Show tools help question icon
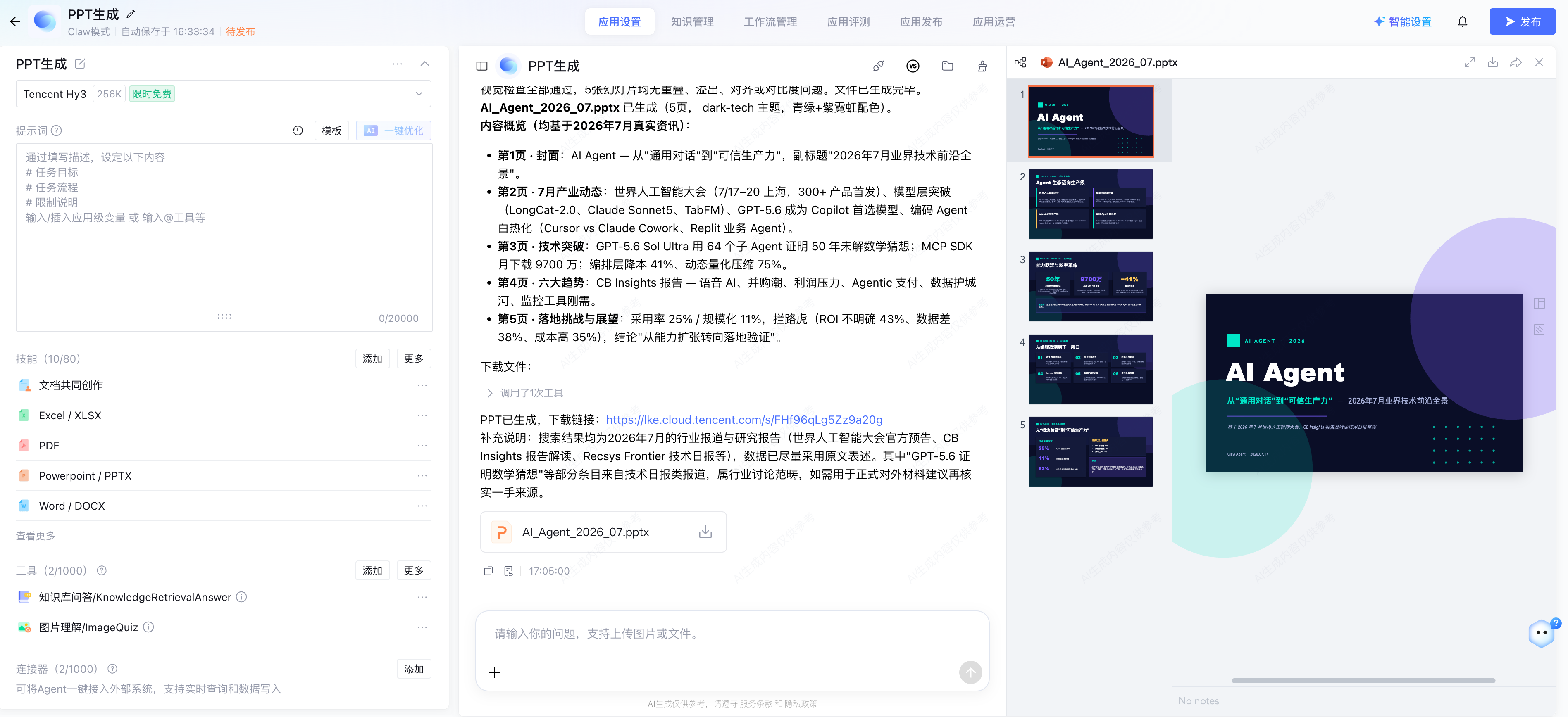The width and height of the screenshot is (1568, 717). (102, 570)
